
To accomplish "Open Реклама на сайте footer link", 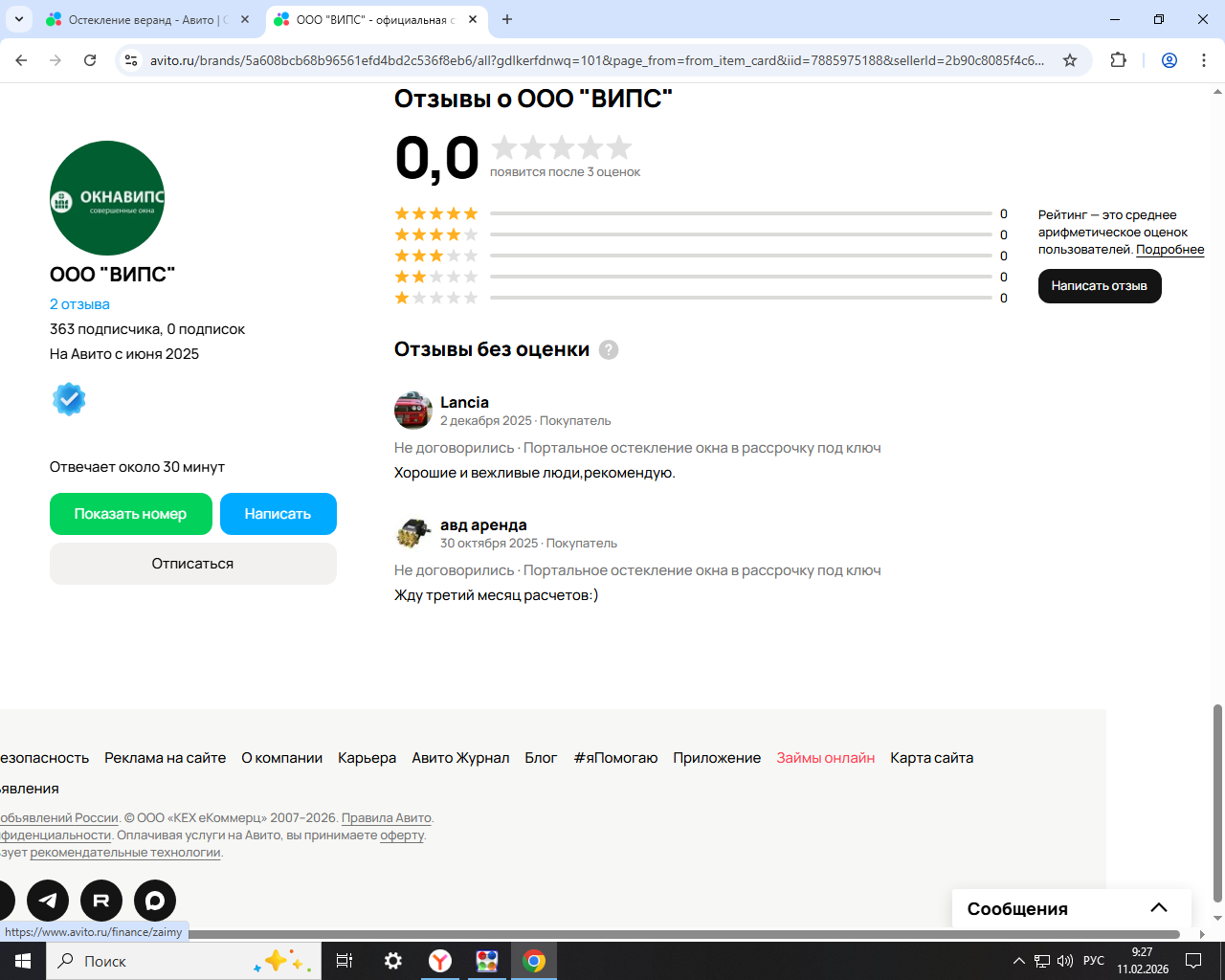I will point(166,758).
